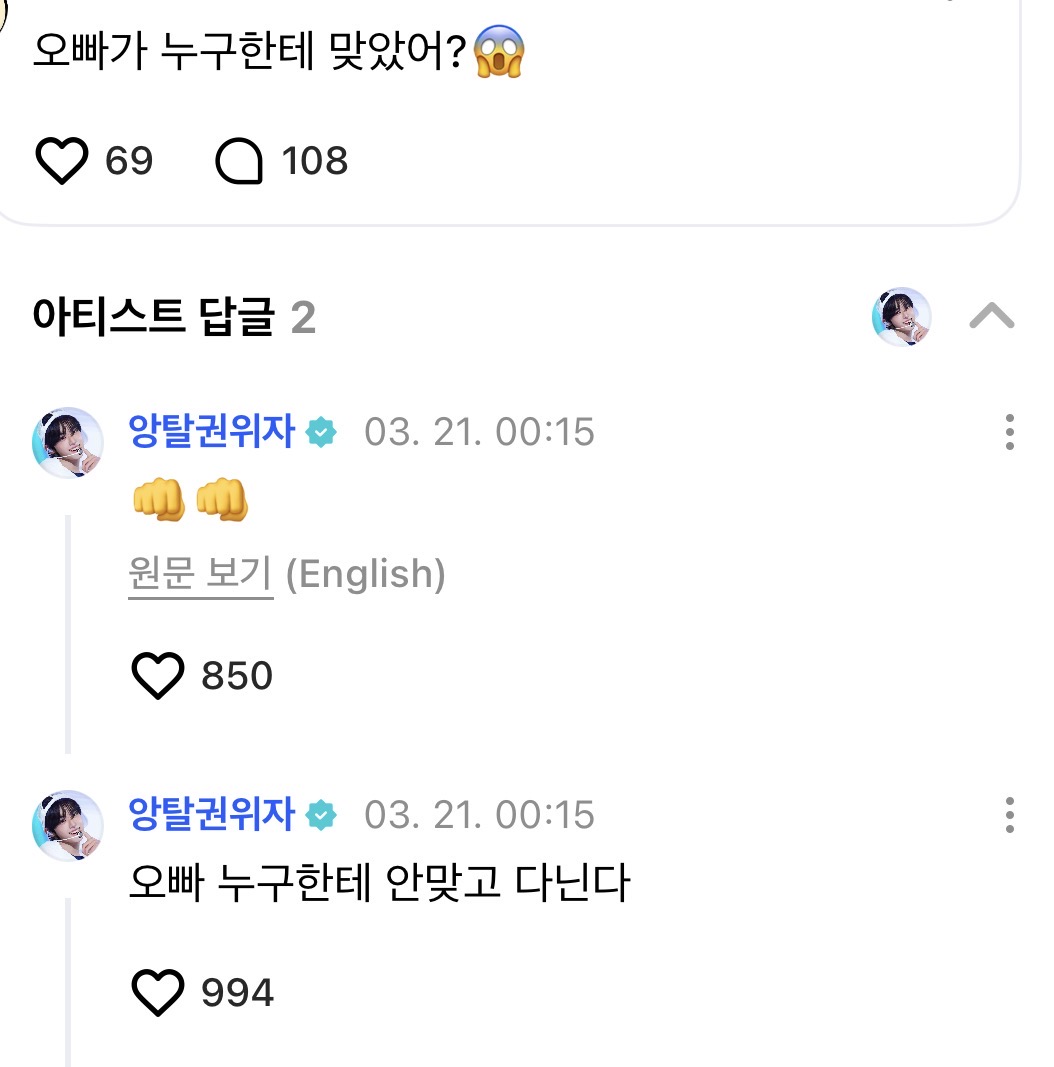
Task: Tap the 108 comments count
Action: pyautogui.click(x=315, y=161)
